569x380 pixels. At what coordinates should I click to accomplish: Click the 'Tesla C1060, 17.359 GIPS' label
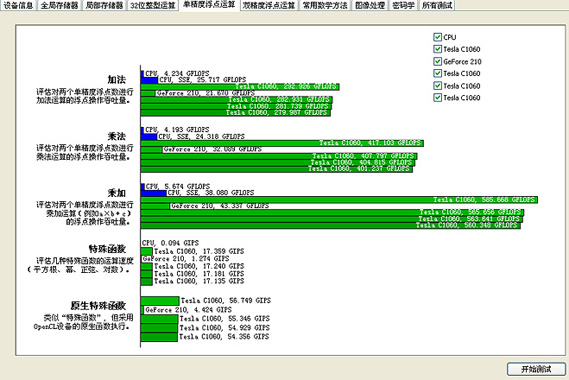[x=199, y=251]
